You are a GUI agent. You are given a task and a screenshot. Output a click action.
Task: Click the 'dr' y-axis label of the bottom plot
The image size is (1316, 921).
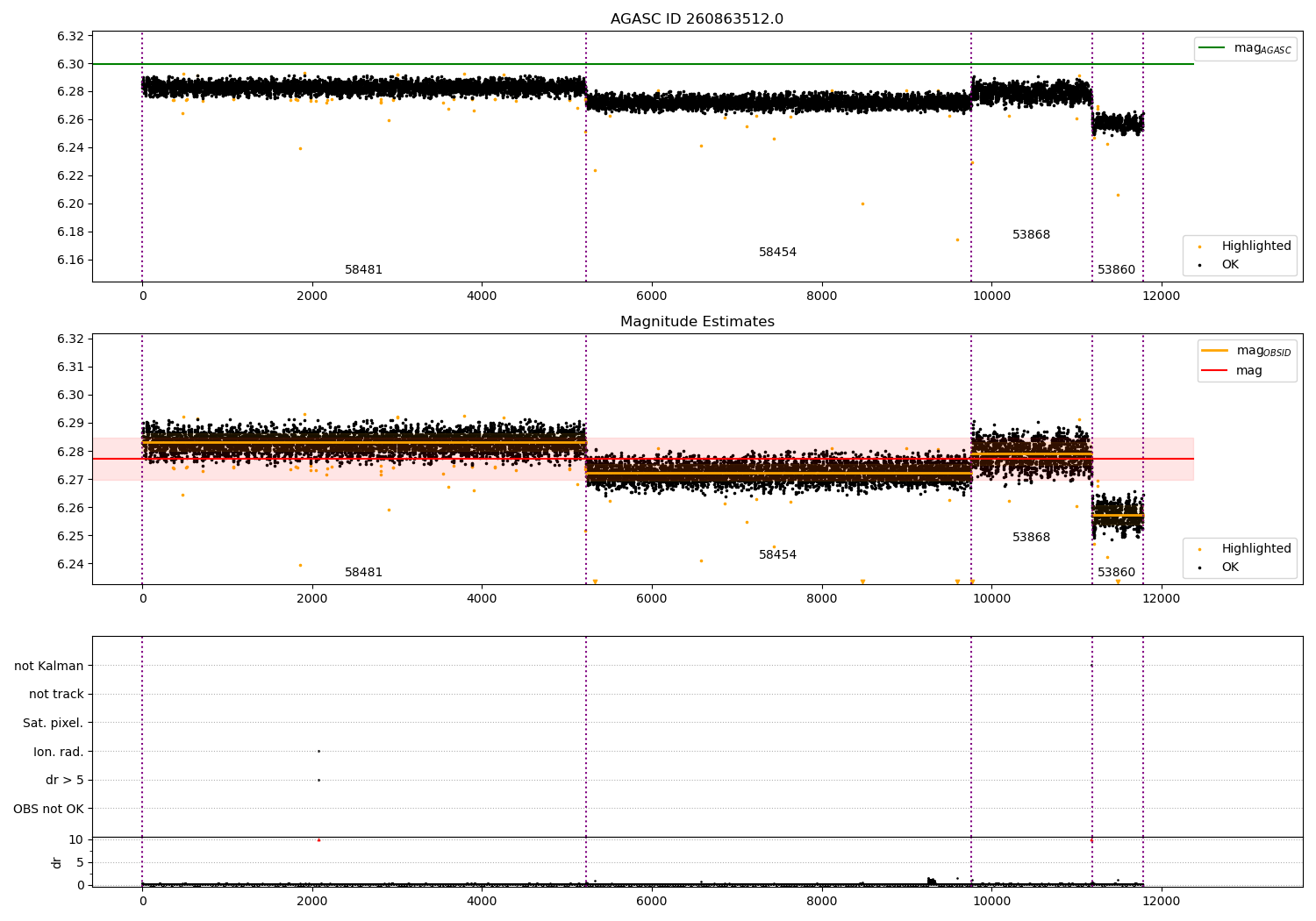click(x=57, y=862)
